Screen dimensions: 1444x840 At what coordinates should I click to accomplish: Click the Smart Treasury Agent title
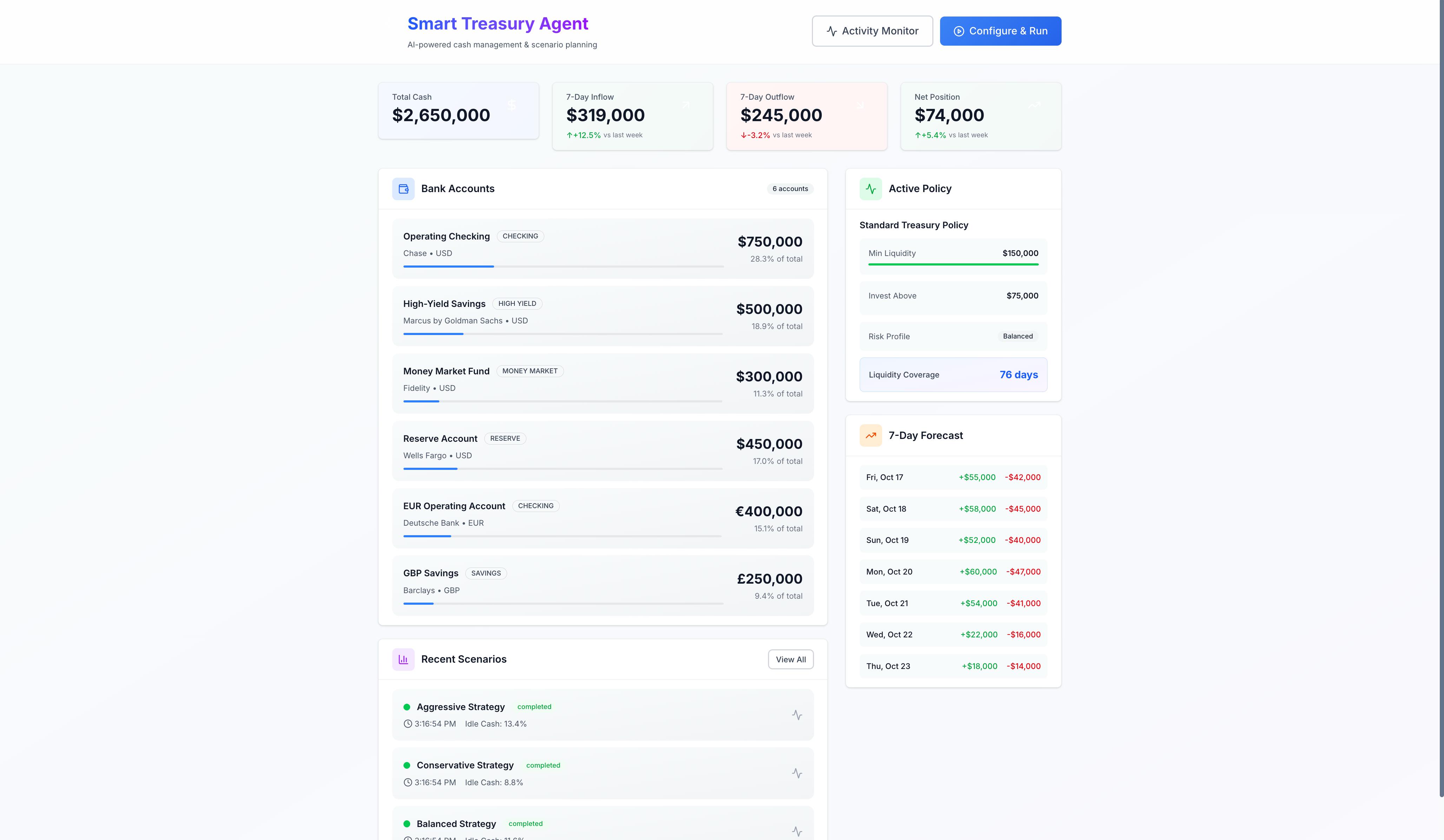coord(497,24)
